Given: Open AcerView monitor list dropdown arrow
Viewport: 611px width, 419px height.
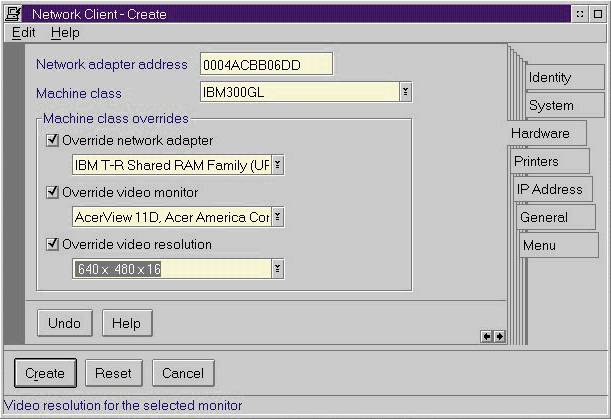Looking at the screenshot, I should [277, 217].
